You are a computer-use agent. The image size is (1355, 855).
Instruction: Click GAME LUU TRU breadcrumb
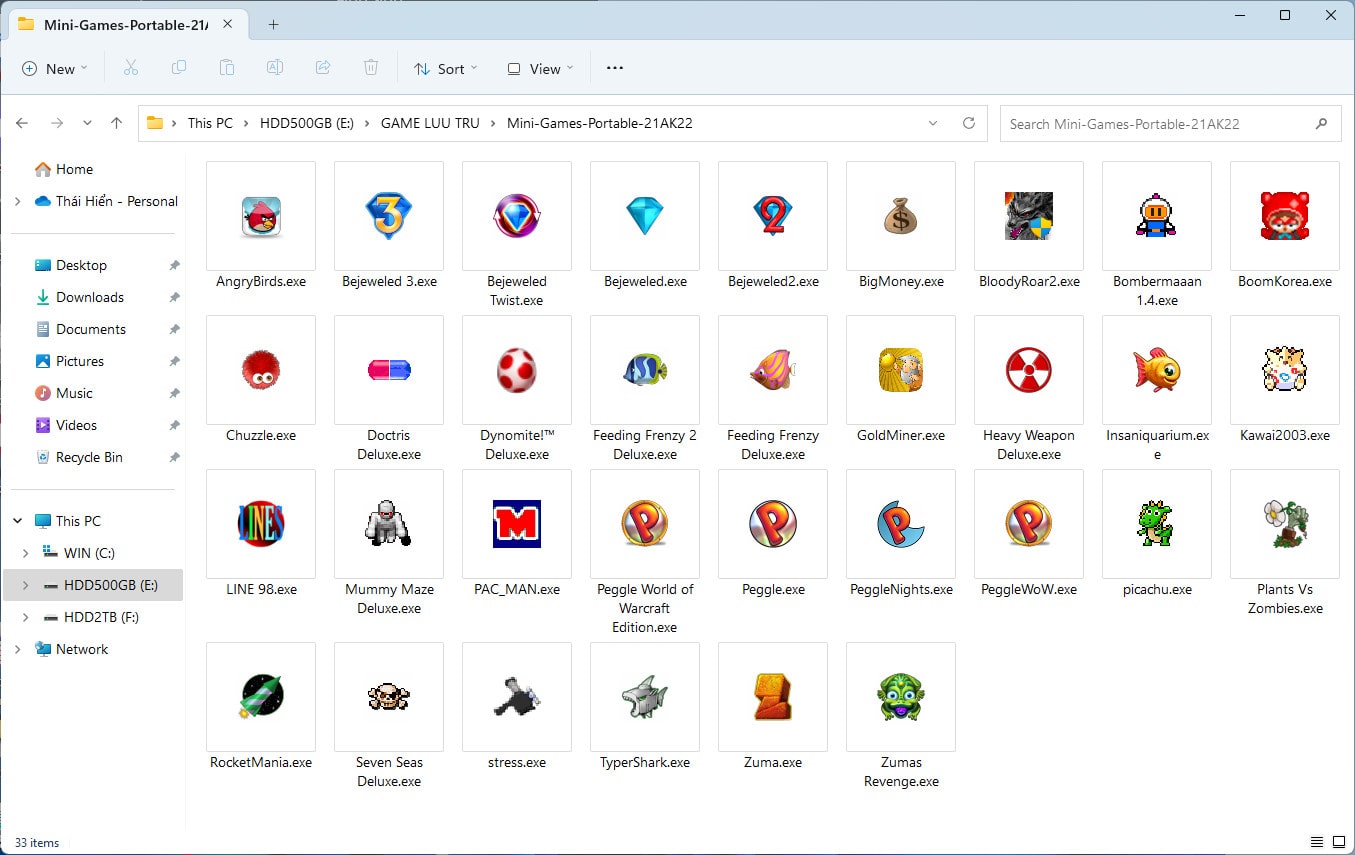[x=431, y=123]
